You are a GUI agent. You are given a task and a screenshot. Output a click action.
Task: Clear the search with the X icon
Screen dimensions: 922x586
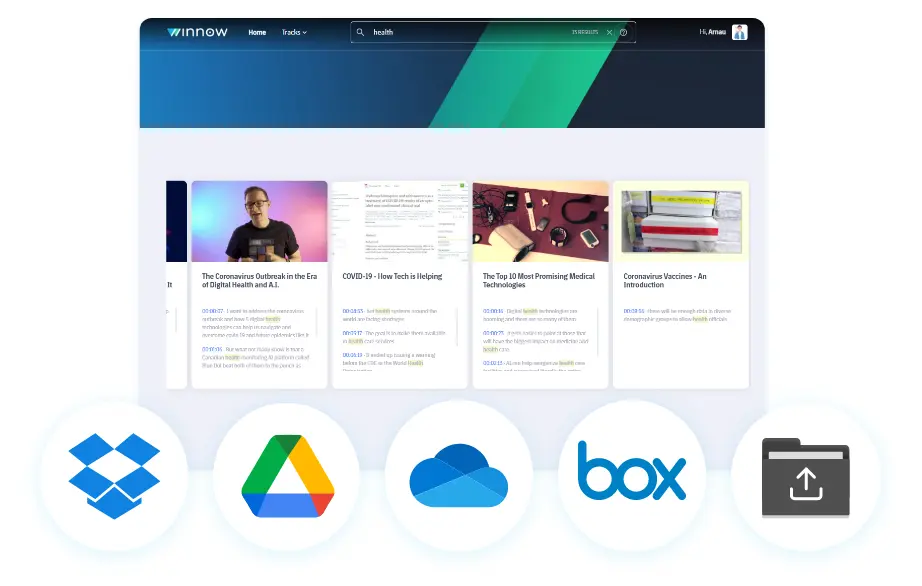point(609,32)
